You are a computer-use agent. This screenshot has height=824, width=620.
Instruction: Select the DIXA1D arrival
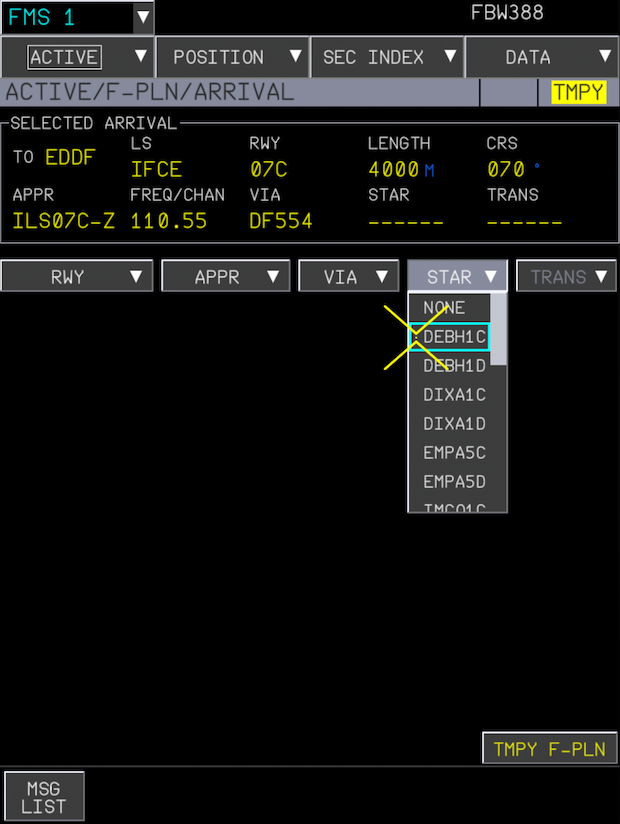pos(450,424)
